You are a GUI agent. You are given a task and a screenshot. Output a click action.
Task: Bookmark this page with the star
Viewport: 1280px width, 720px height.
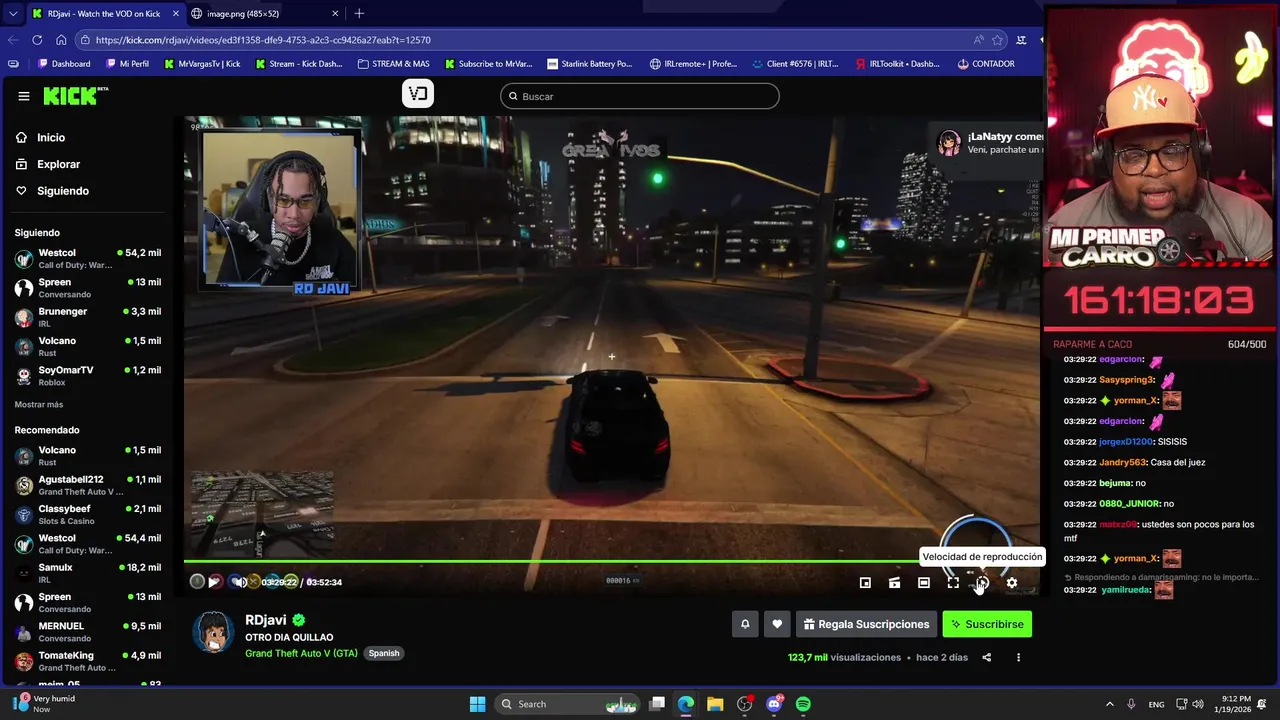(x=997, y=40)
